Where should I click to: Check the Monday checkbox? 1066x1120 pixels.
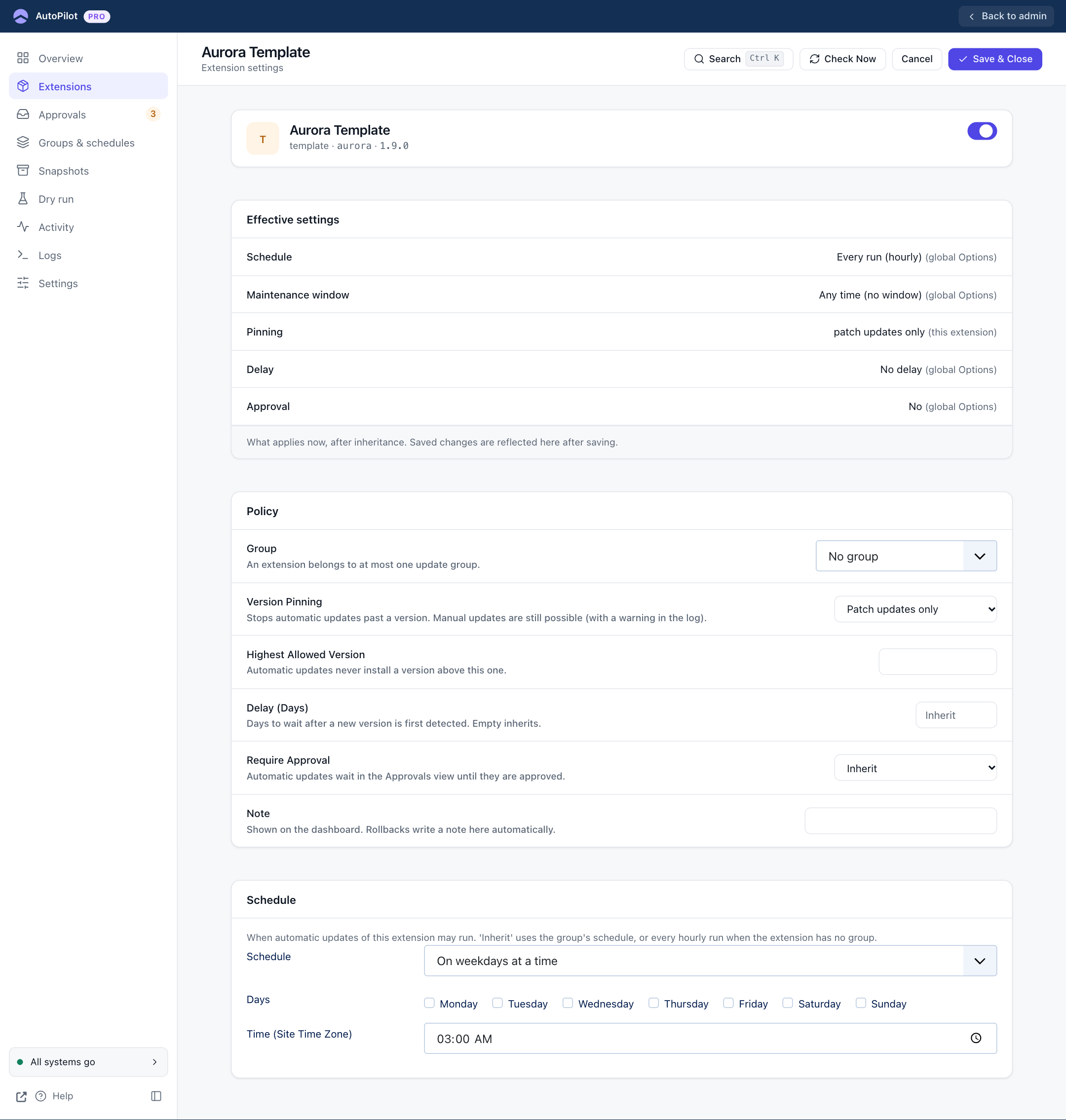429,1003
